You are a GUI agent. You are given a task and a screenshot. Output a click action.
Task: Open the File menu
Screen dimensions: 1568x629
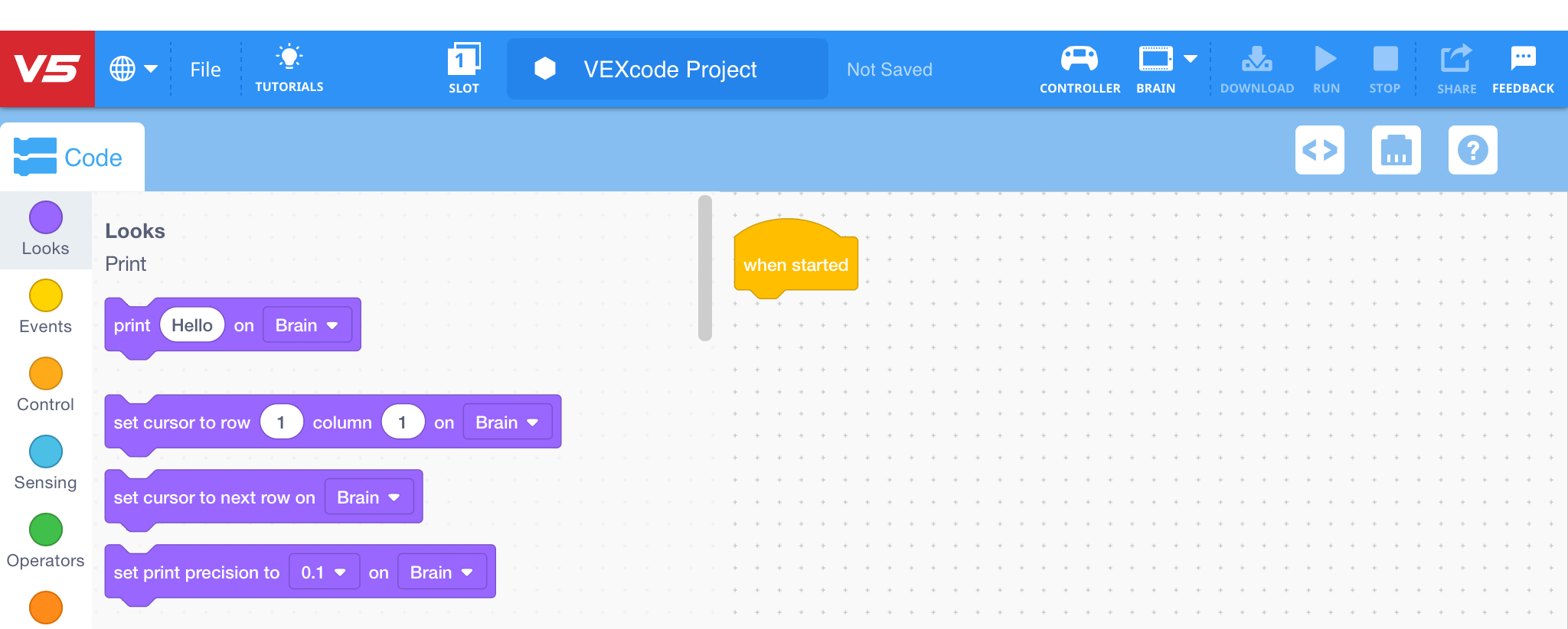(205, 70)
